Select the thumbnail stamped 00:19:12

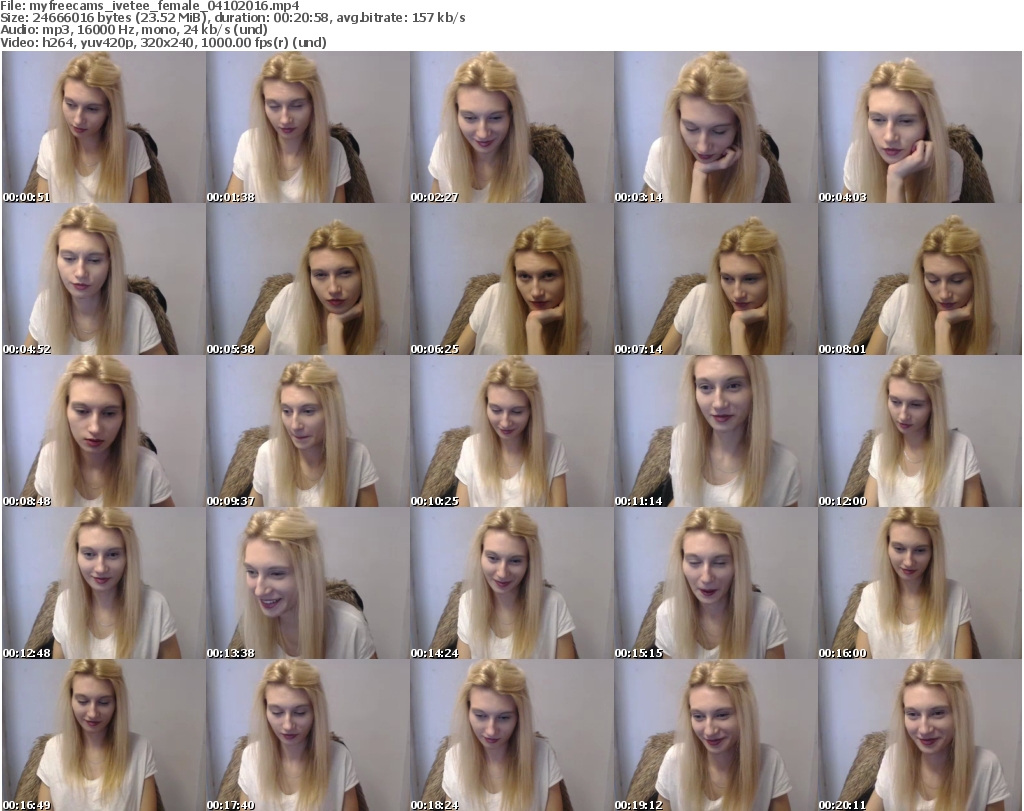pyautogui.click(x=716, y=735)
